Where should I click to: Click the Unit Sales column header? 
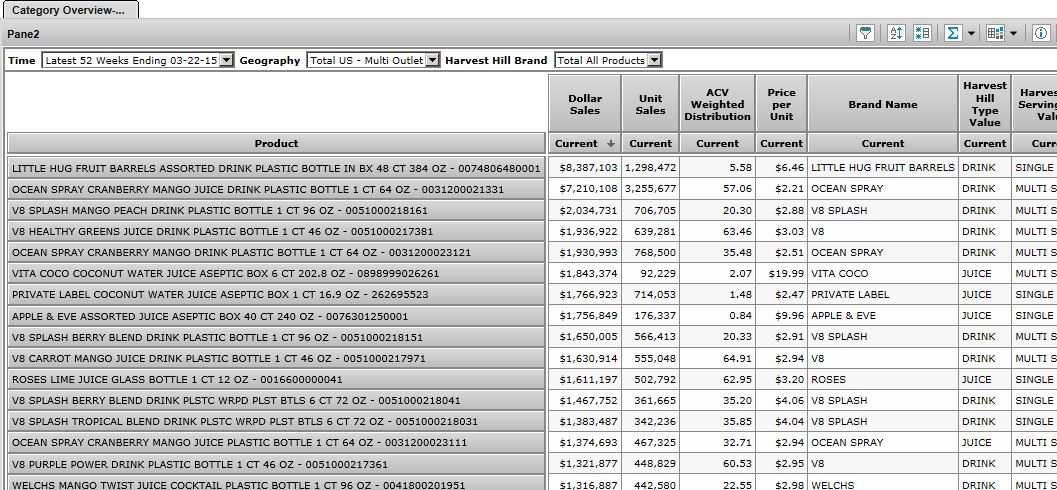[x=650, y=104]
